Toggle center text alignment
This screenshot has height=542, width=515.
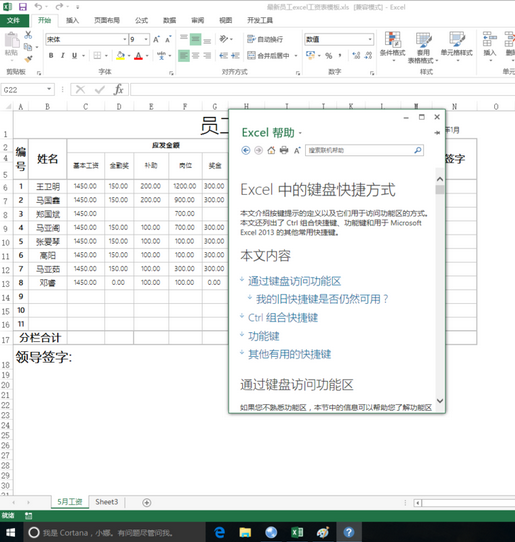coord(196,55)
